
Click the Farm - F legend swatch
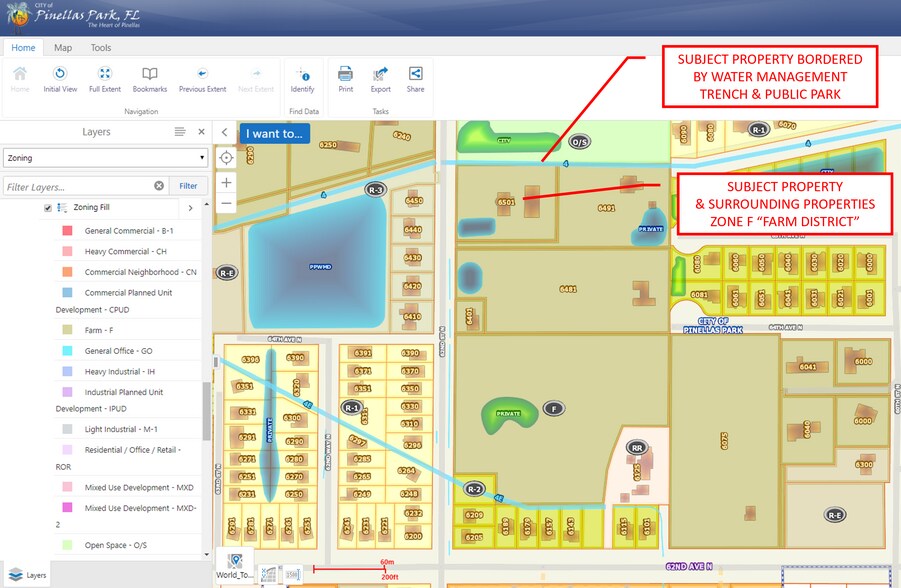tap(67, 330)
